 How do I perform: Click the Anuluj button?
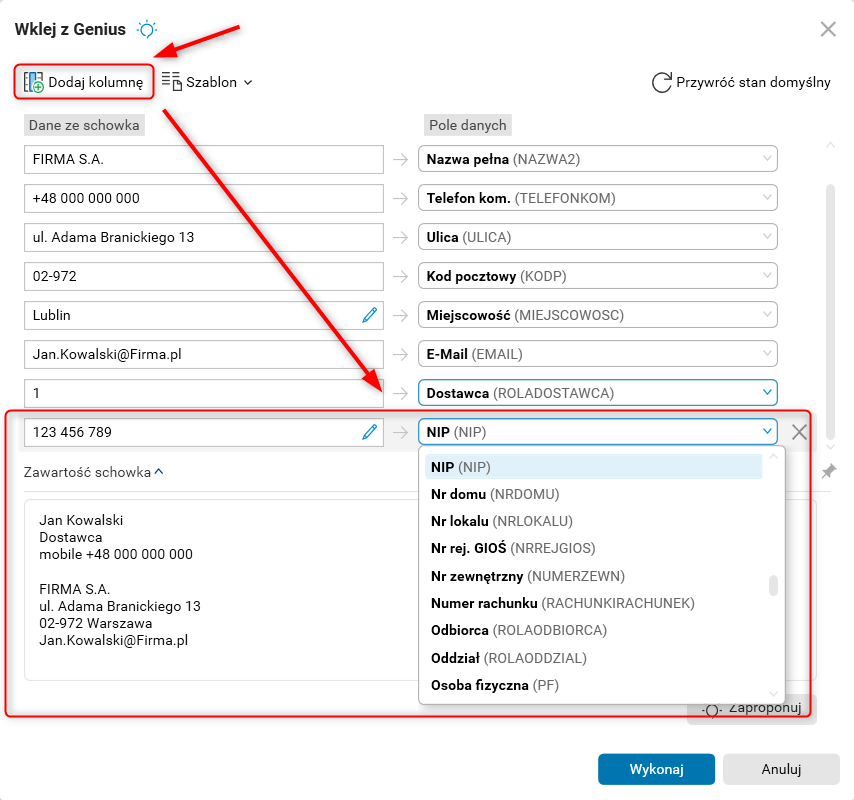pos(781,769)
